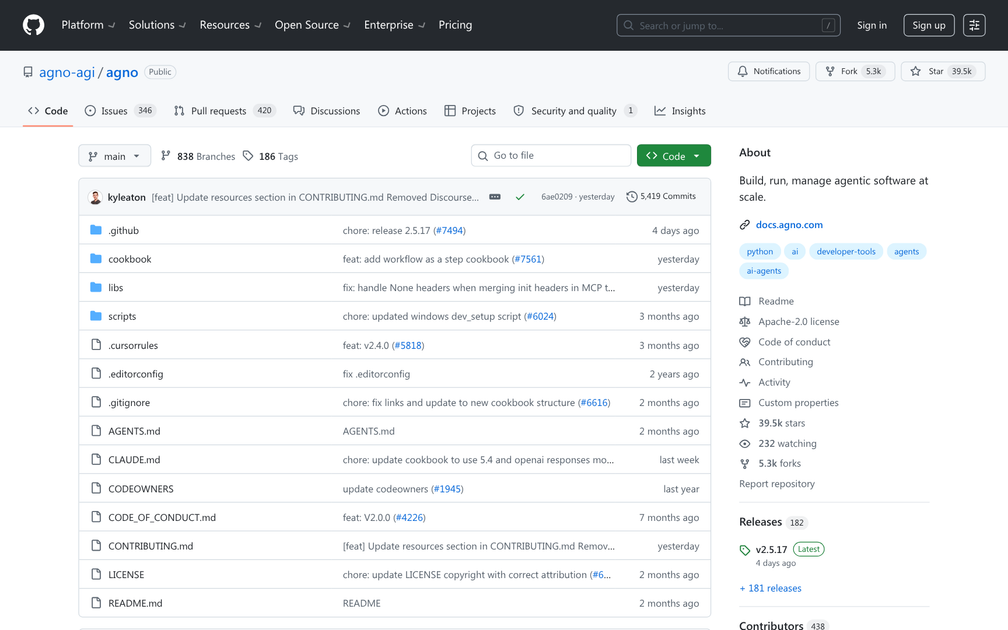The width and height of the screenshot is (1008, 630).
Task: Click Report repository link
Action: click(x=777, y=483)
